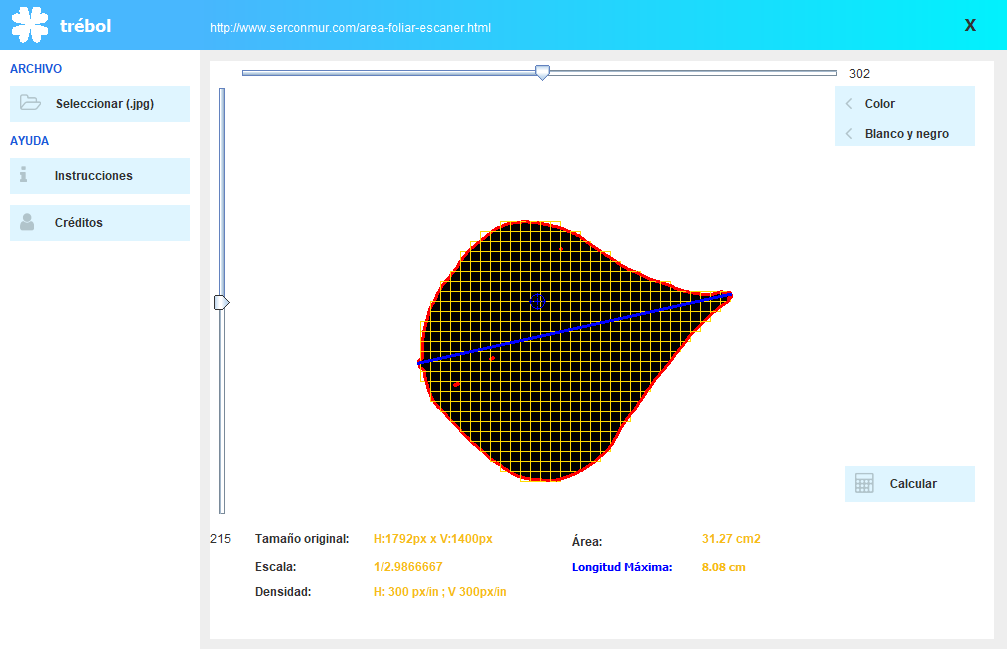
Task: Click the blue maximum-length line on the leaf
Action: click(x=575, y=329)
